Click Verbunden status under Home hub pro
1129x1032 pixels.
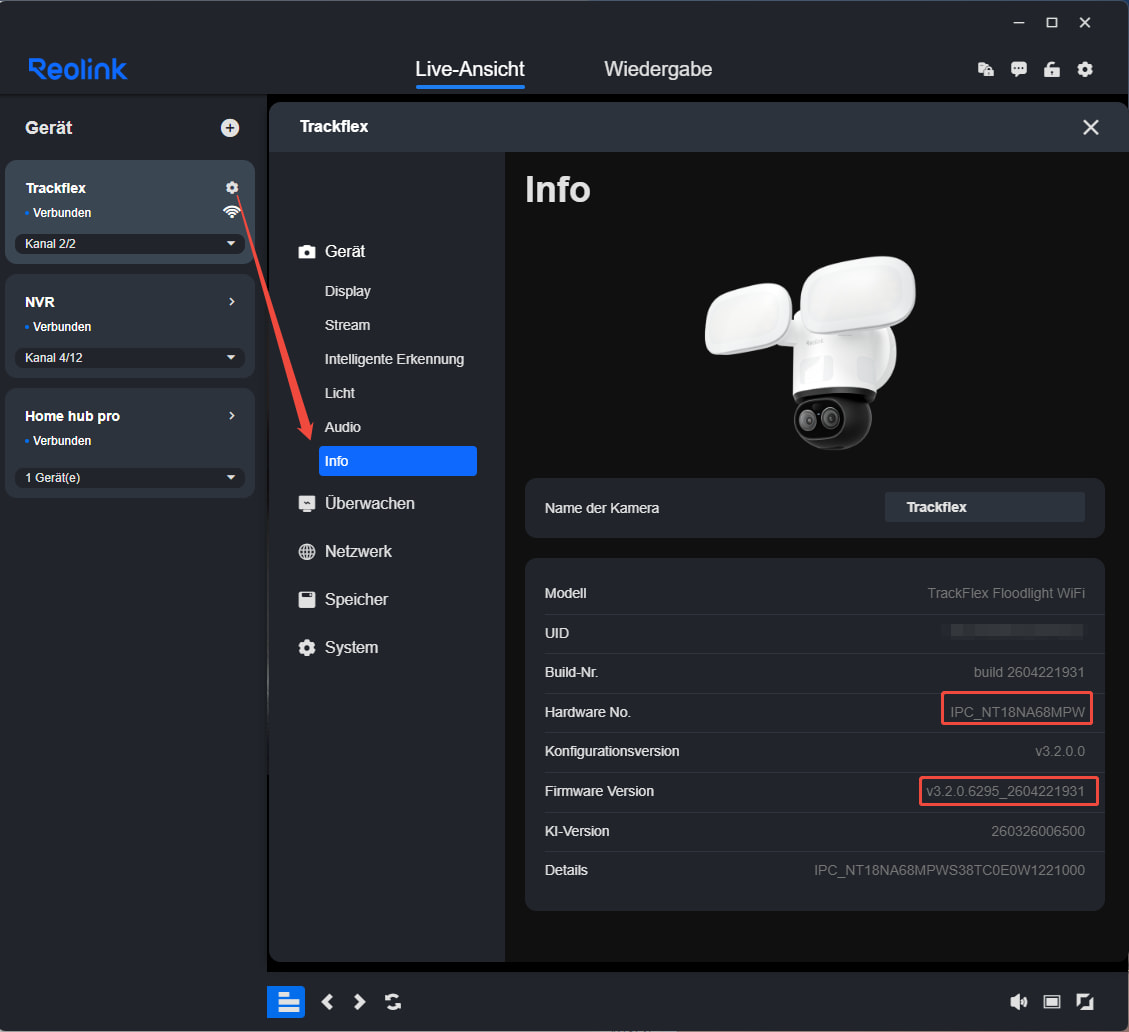[x=62, y=440]
